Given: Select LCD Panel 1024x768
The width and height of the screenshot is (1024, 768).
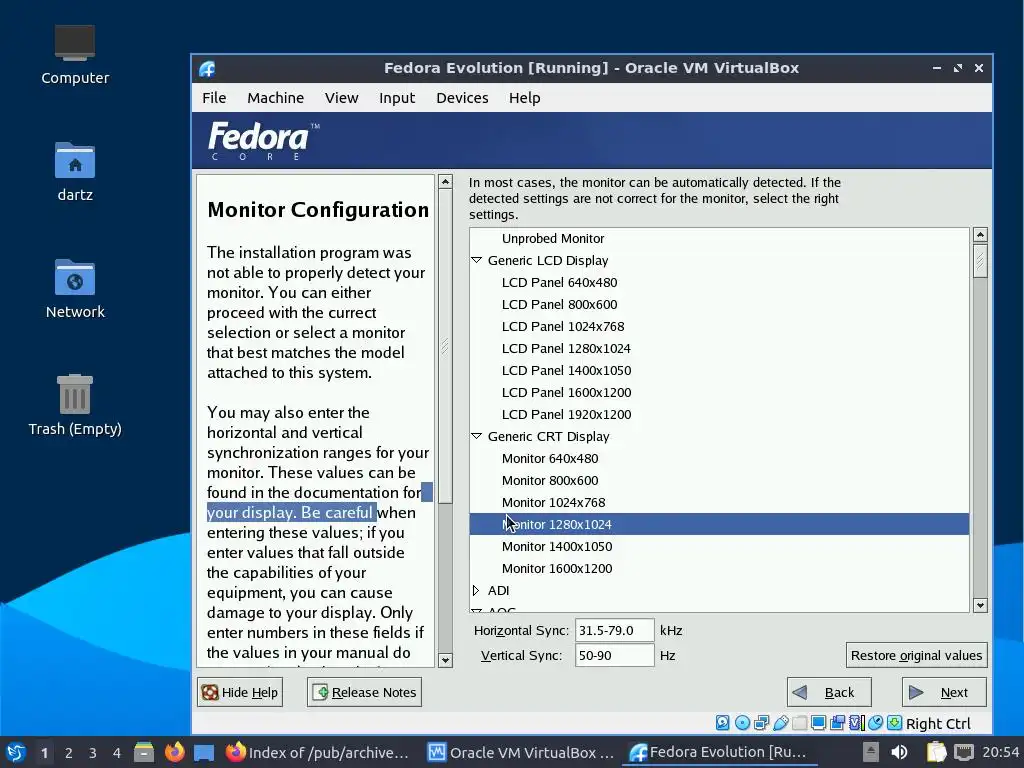Looking at the screenshot, I should click(719, 327).
